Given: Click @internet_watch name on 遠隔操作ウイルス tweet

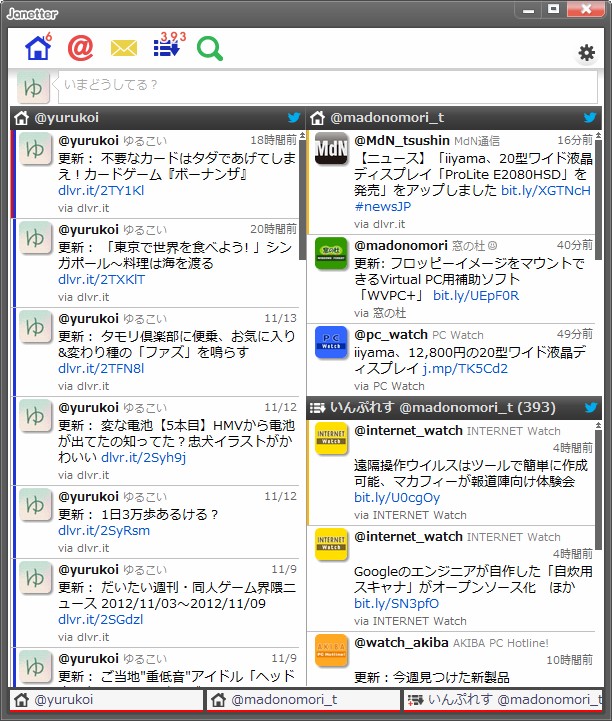Looking at the screenshot, I should (408, 430).
